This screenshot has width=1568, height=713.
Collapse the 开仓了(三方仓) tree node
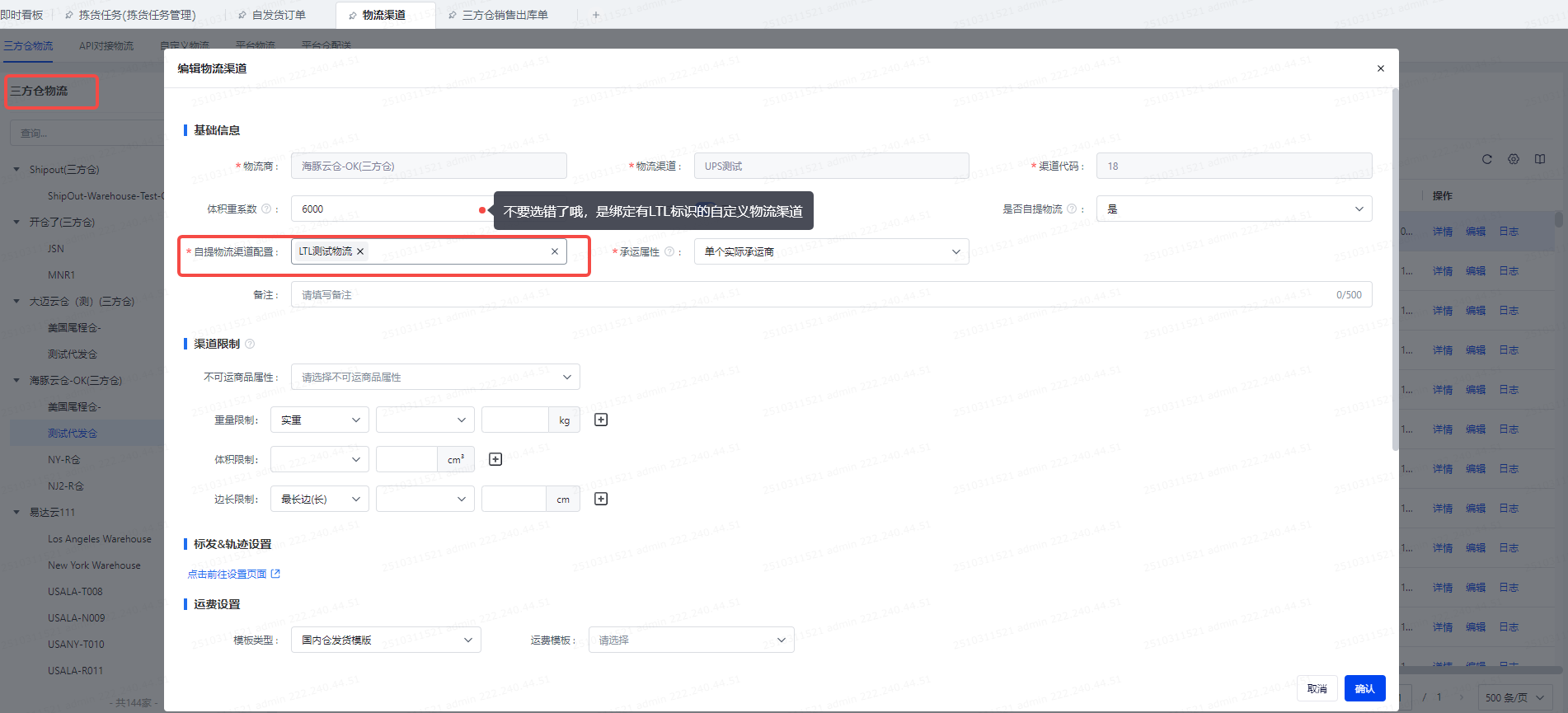click(16, 222)
